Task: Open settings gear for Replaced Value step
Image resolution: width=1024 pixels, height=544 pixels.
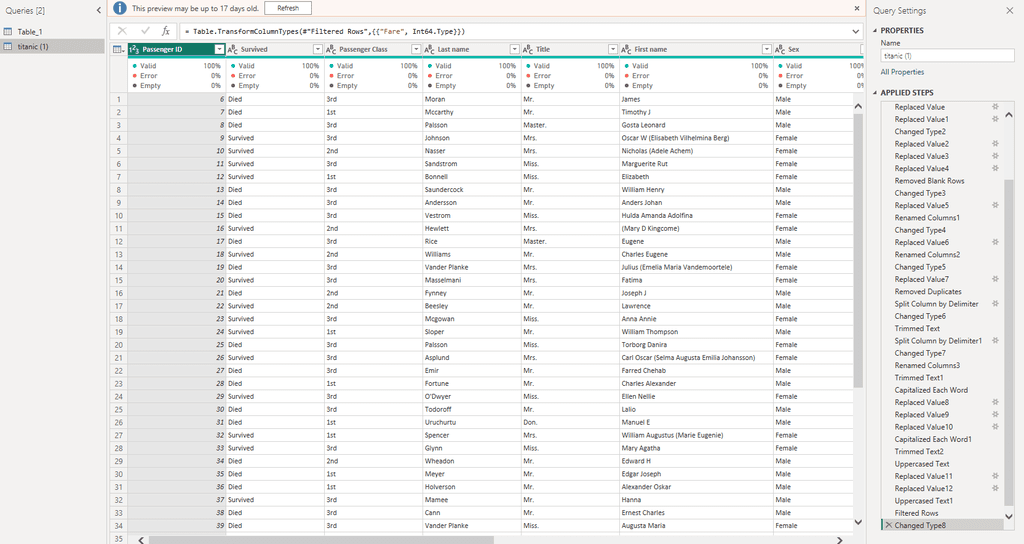Action: [995, 106]
